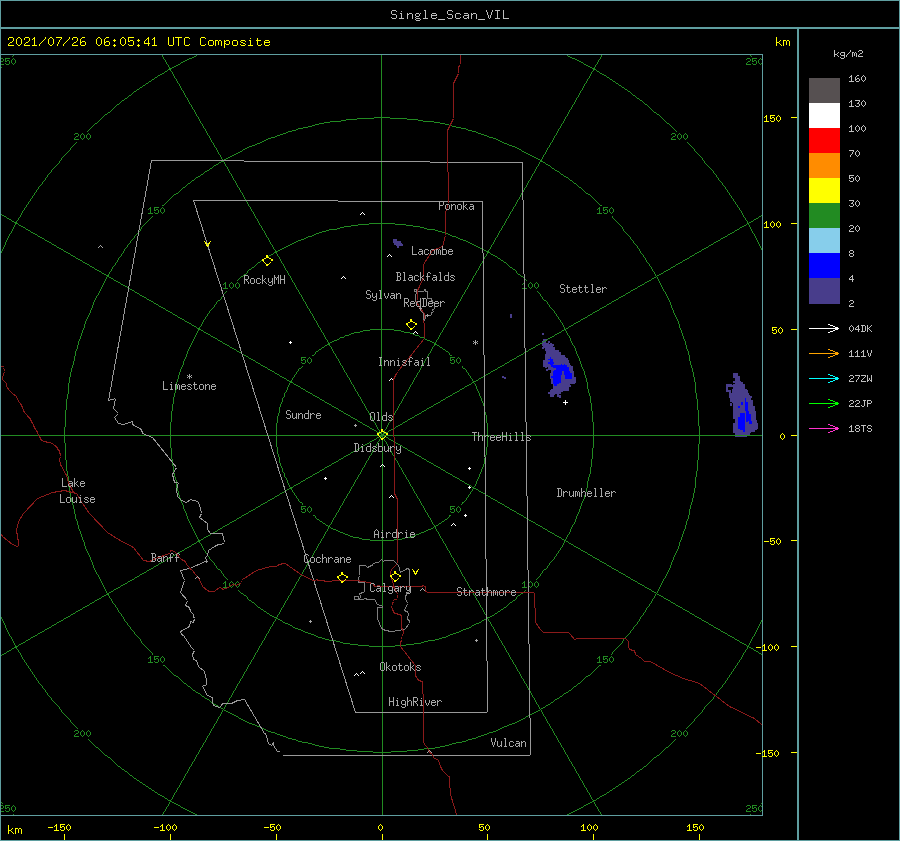Screen dimensions: 900x841
Task: Click the Didsbury label
Action: (x=377, y=448)
